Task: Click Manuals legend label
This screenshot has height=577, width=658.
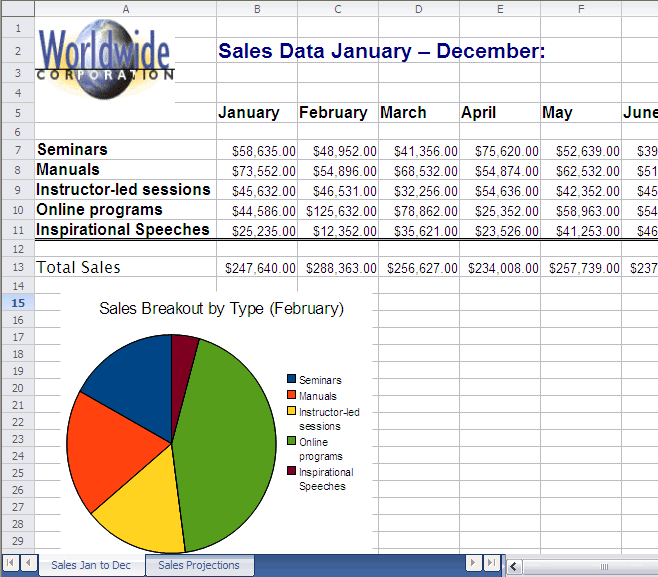Action: (318, 396)
